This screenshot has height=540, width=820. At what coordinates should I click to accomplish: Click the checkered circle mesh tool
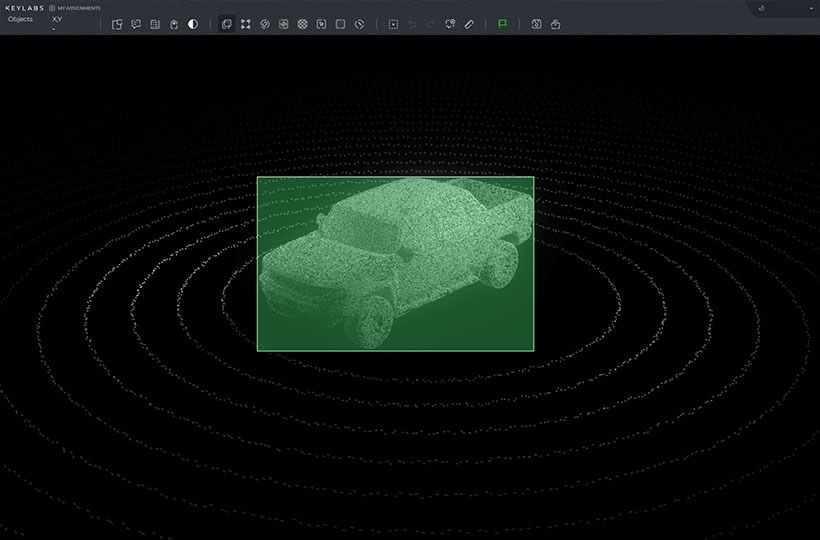coord(303,24)
